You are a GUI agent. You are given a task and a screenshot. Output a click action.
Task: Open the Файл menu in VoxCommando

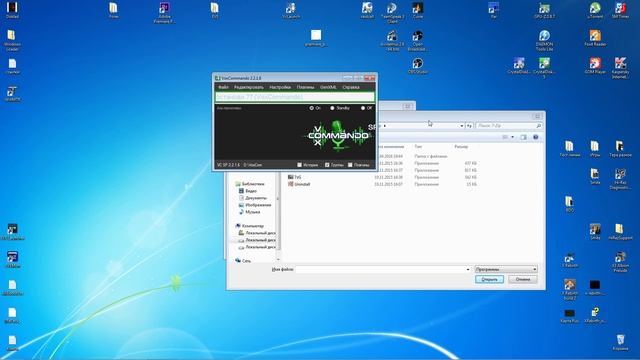pos(223,87)
